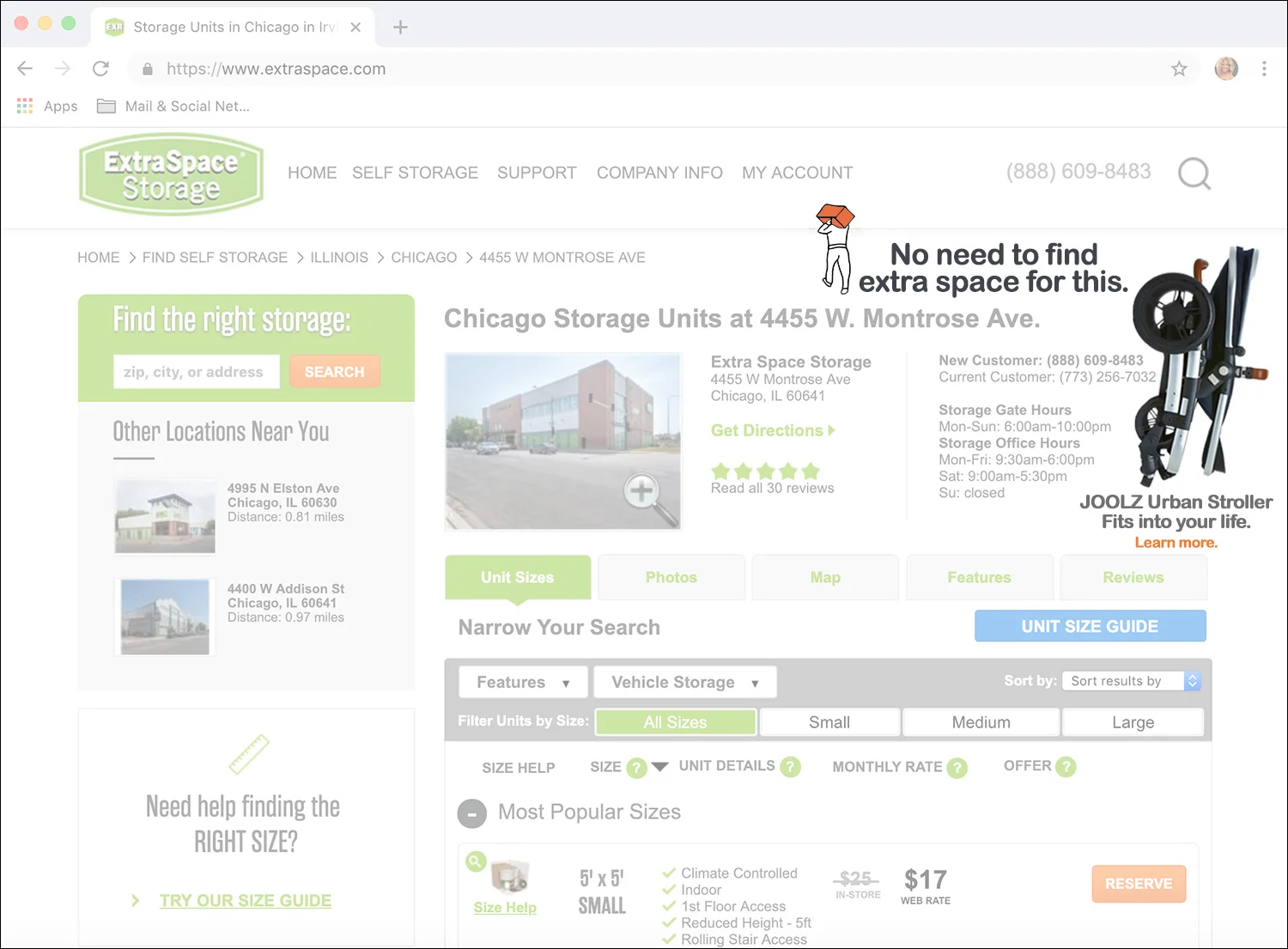The width and height of the screenshot is (1288, 949).
Task: Click the (888) 609-8483 header phone number
Action: point(1078,171)
